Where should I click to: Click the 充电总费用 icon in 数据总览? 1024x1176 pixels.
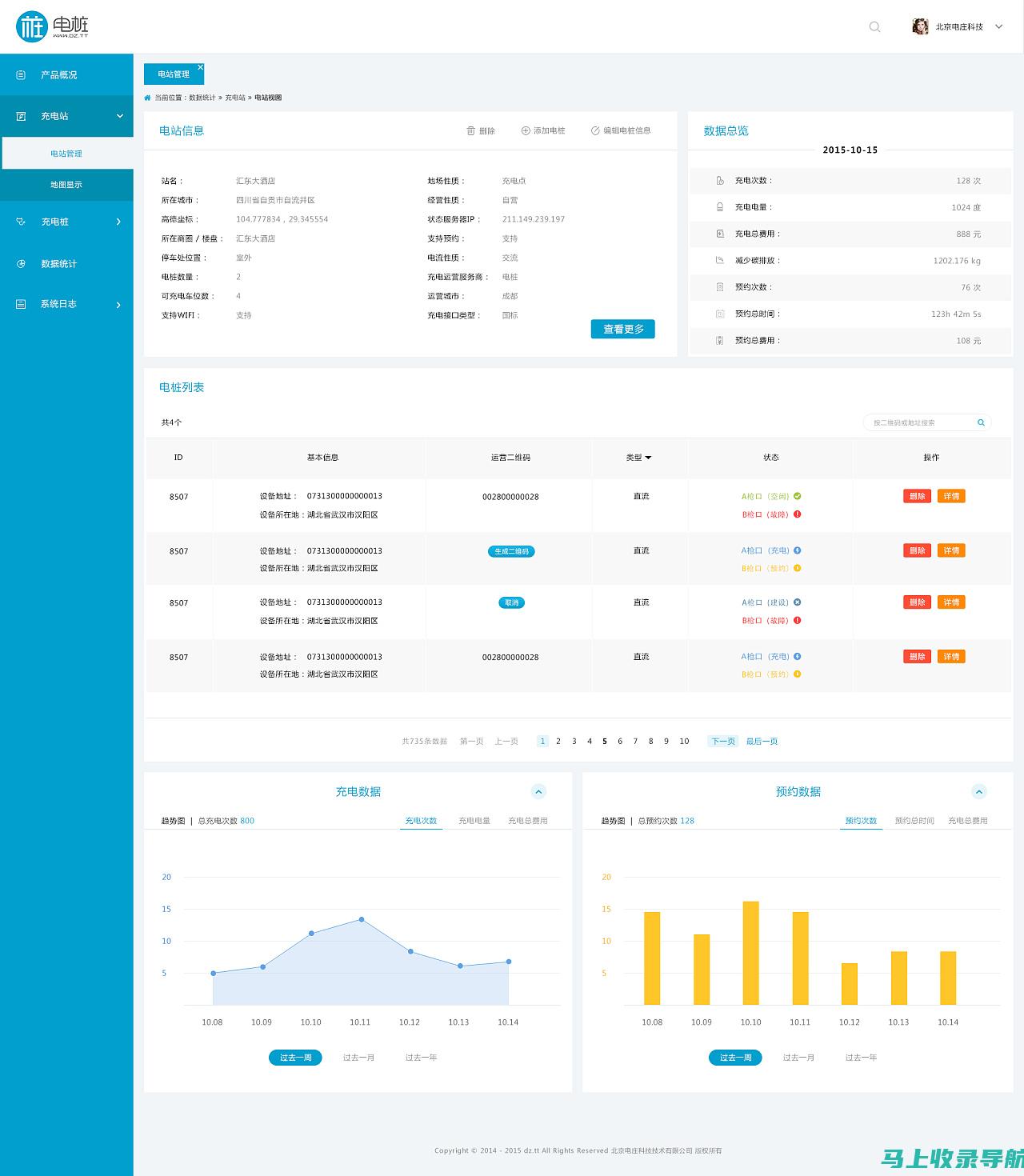[720, 234]
